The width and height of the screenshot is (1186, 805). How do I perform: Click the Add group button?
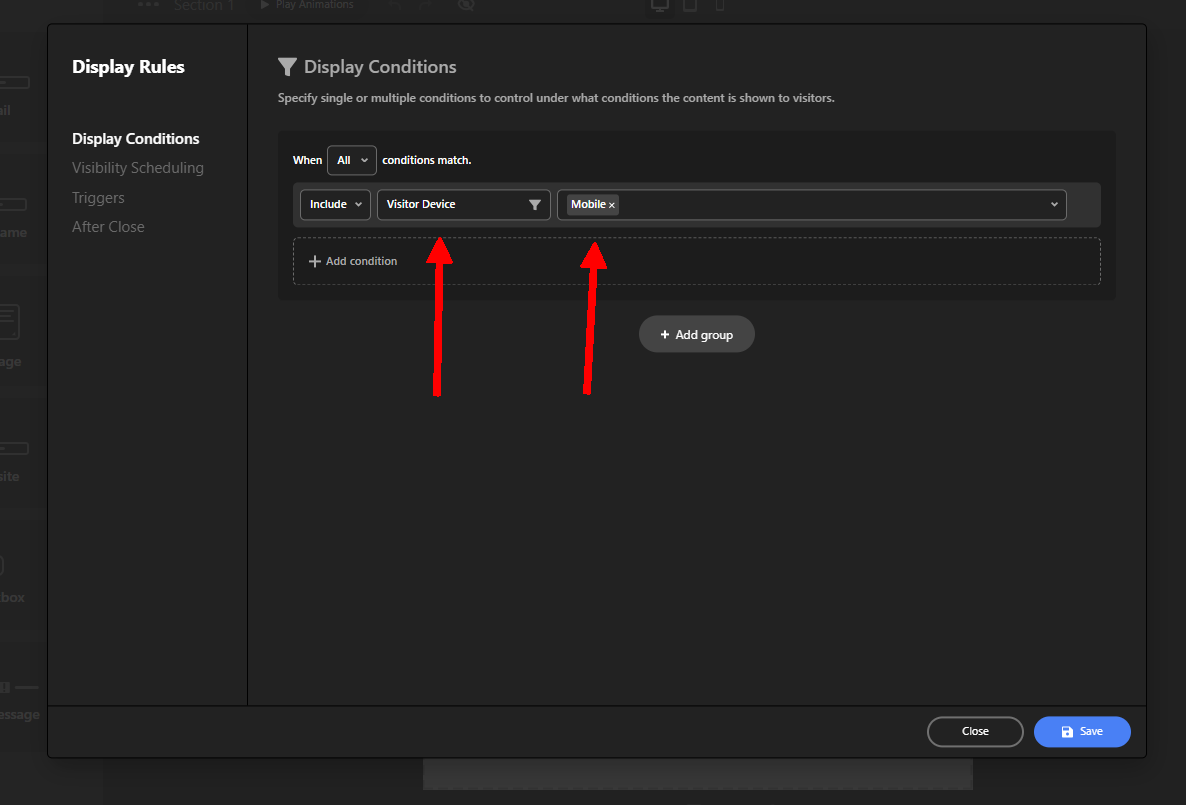tap(697, 334)
